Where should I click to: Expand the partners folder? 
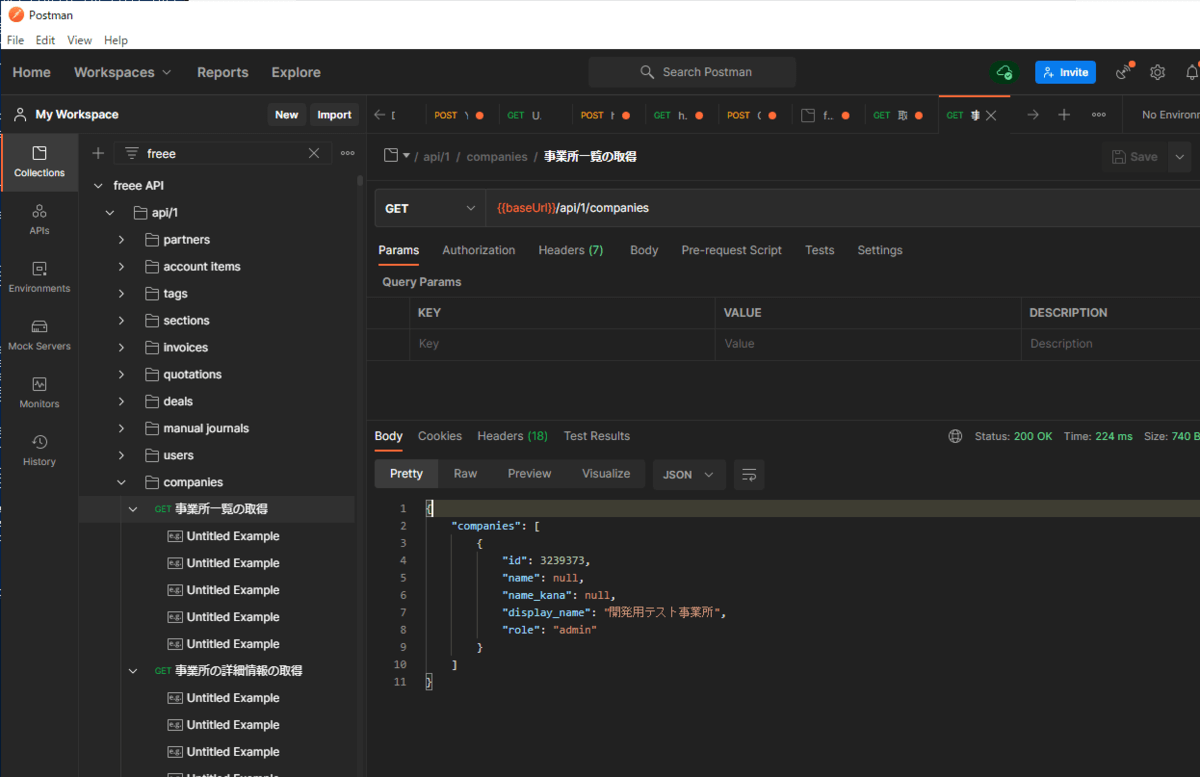[121, 240]
